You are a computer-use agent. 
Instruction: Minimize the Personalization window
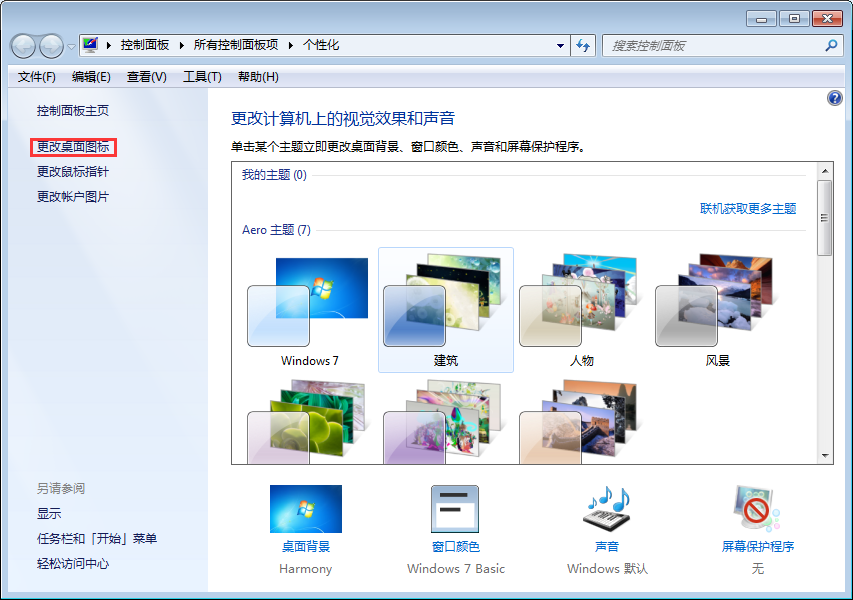tap(762, 19)
